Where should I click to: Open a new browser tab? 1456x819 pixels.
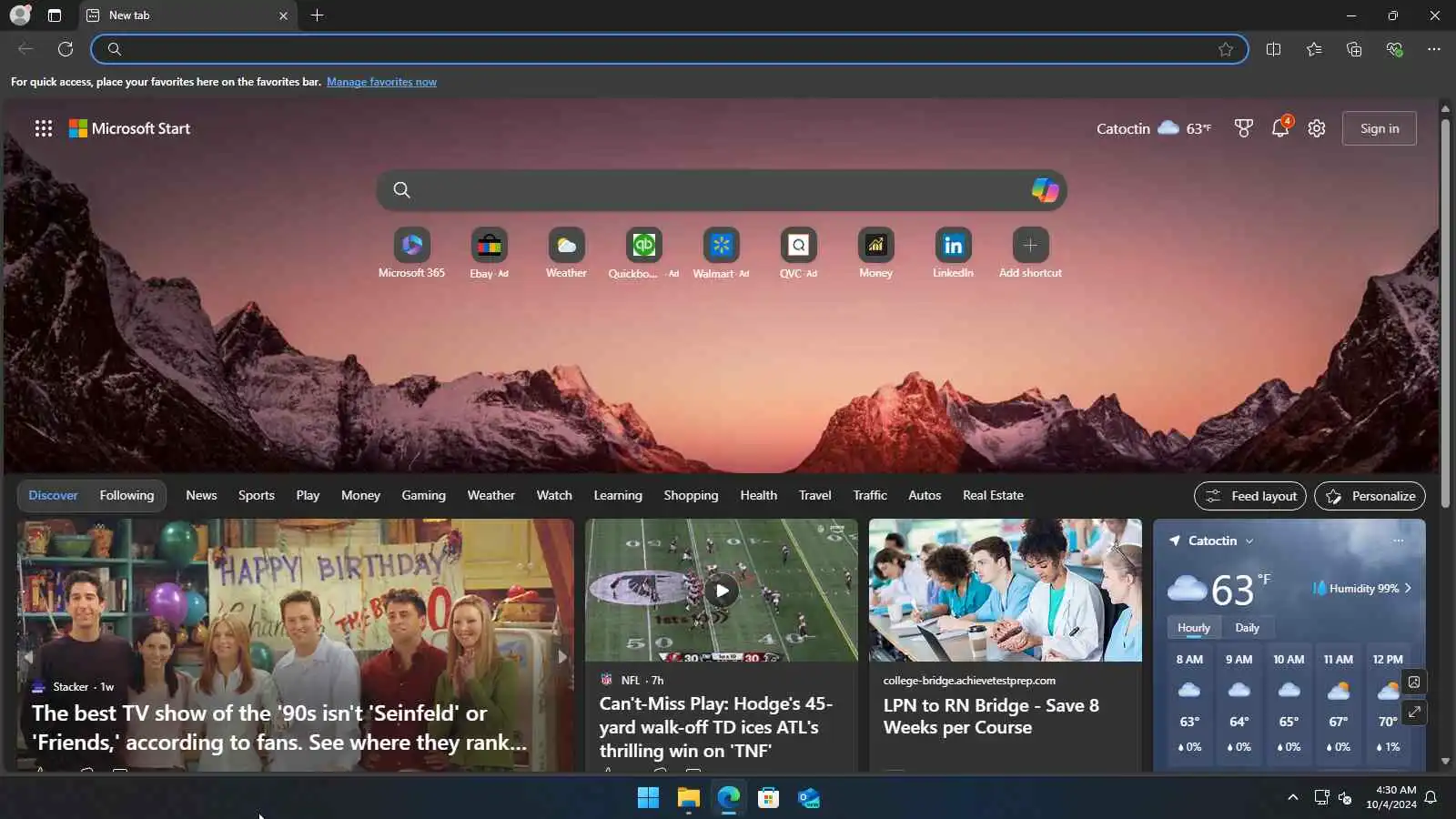coord(317,15)
